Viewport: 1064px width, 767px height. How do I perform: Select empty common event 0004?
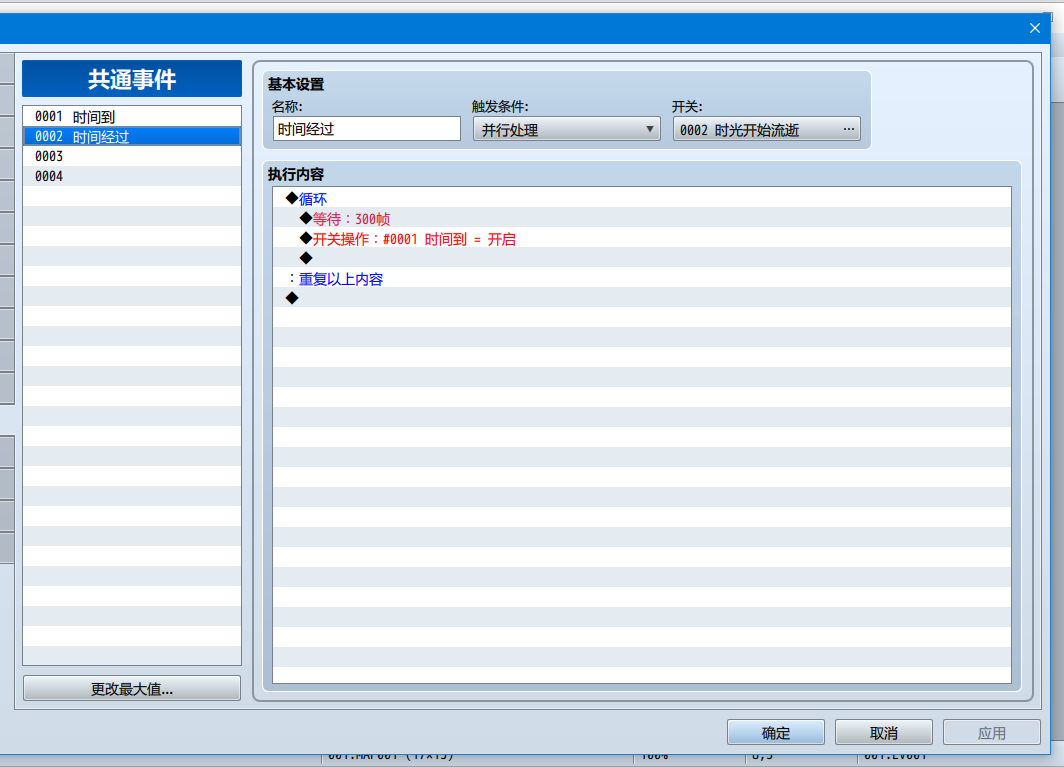click(x=132, y=176)
